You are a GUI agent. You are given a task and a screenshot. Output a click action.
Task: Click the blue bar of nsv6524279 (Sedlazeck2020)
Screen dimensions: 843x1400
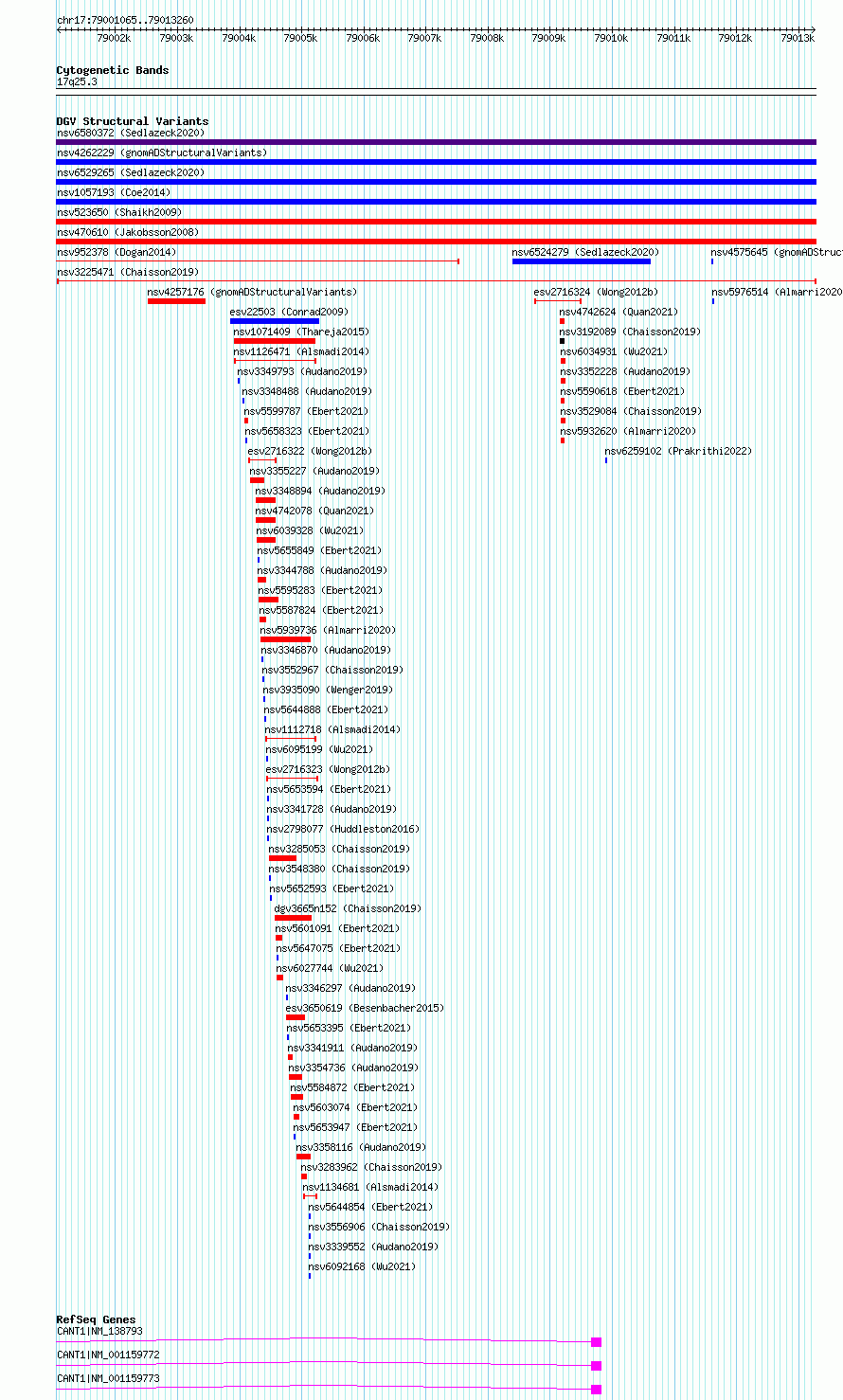coord(582,261)
